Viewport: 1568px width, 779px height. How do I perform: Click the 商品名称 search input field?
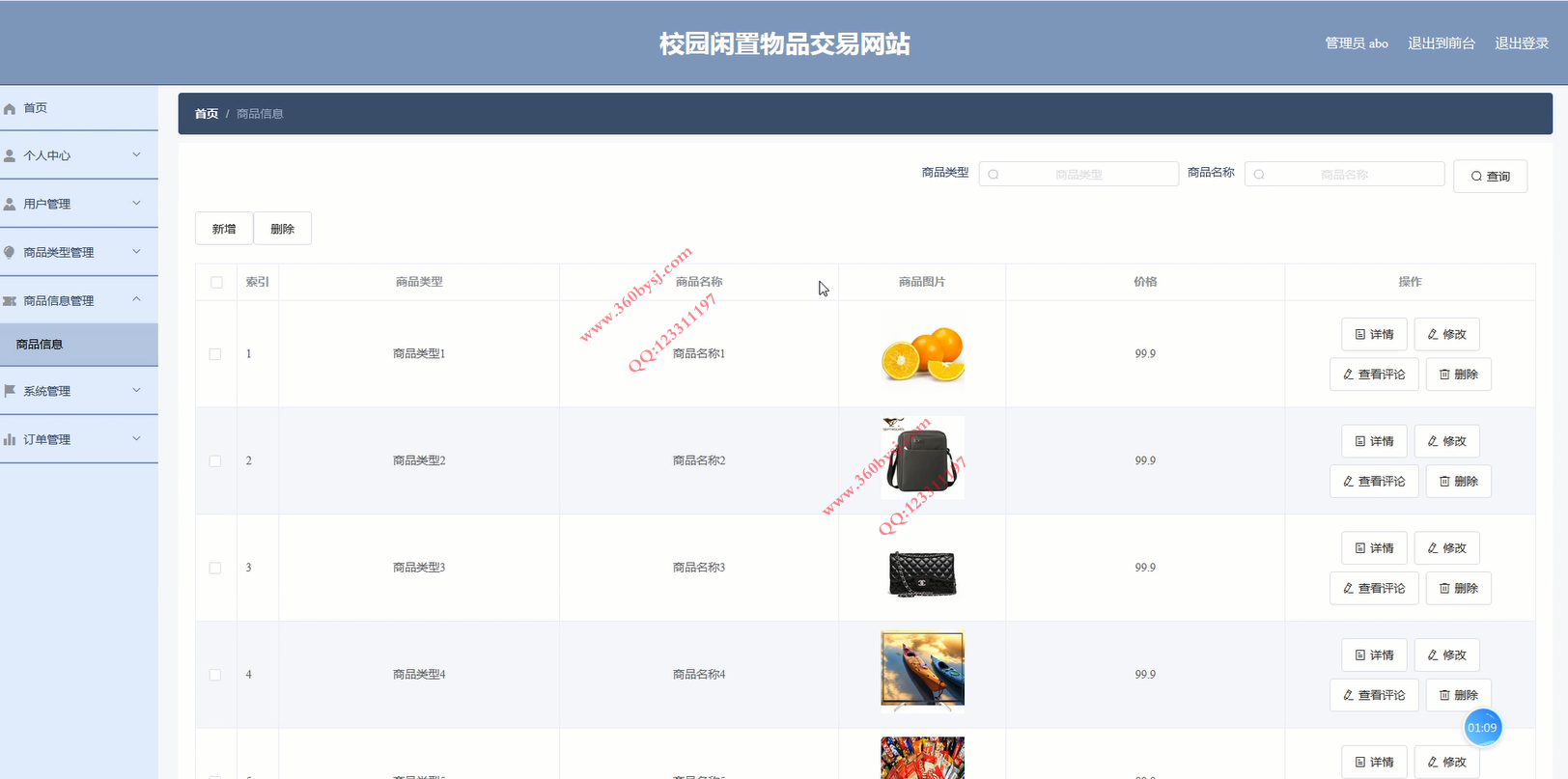(1344, 175)
